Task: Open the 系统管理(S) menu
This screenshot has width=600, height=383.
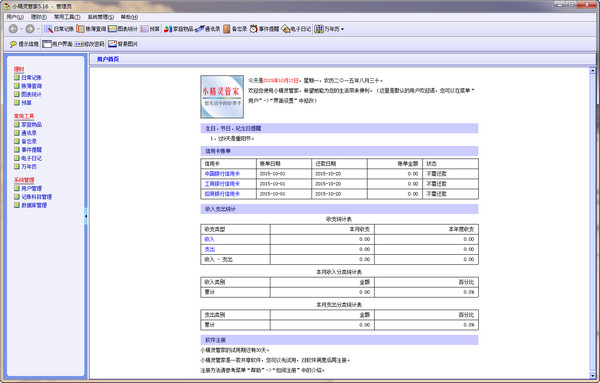Action: pos(101,17)
